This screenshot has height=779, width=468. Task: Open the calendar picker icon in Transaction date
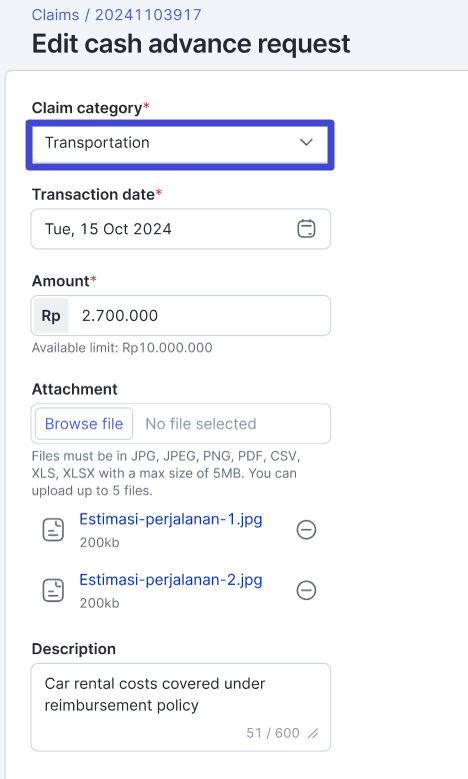306,229
